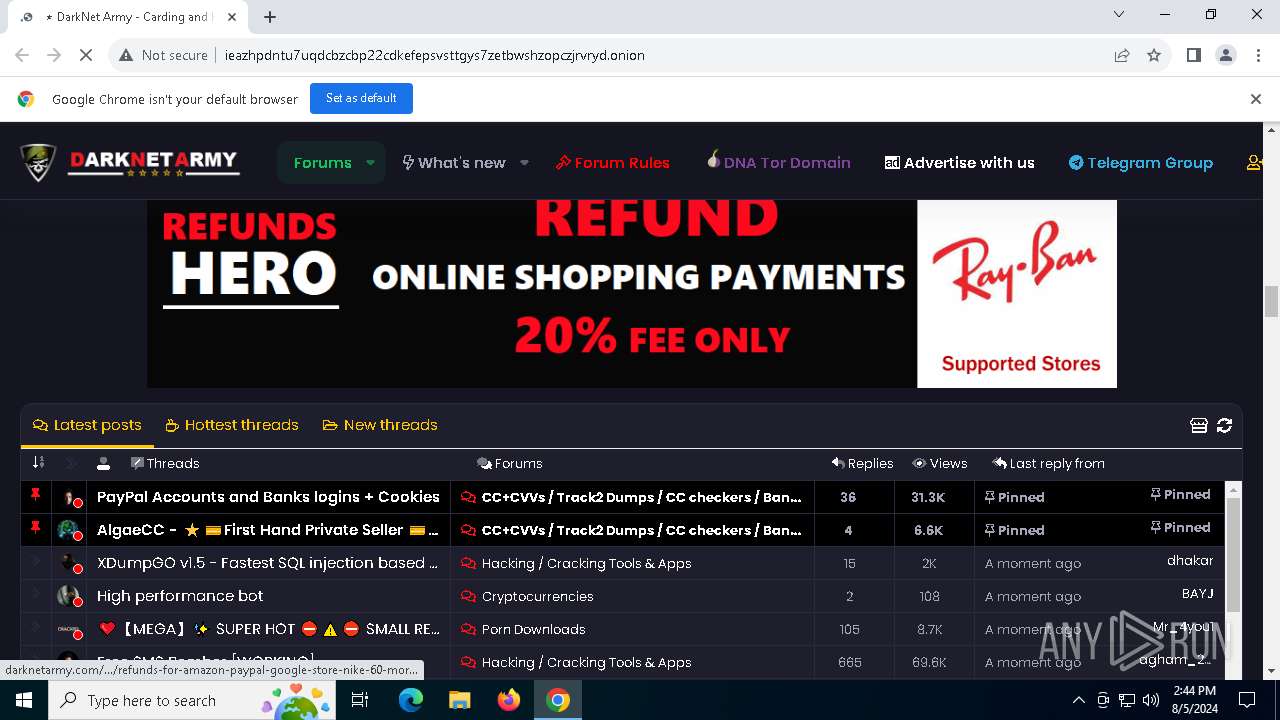Click the Refunds Hero advertisement banner
The image size is (1280, 720).
coord(632,293)
